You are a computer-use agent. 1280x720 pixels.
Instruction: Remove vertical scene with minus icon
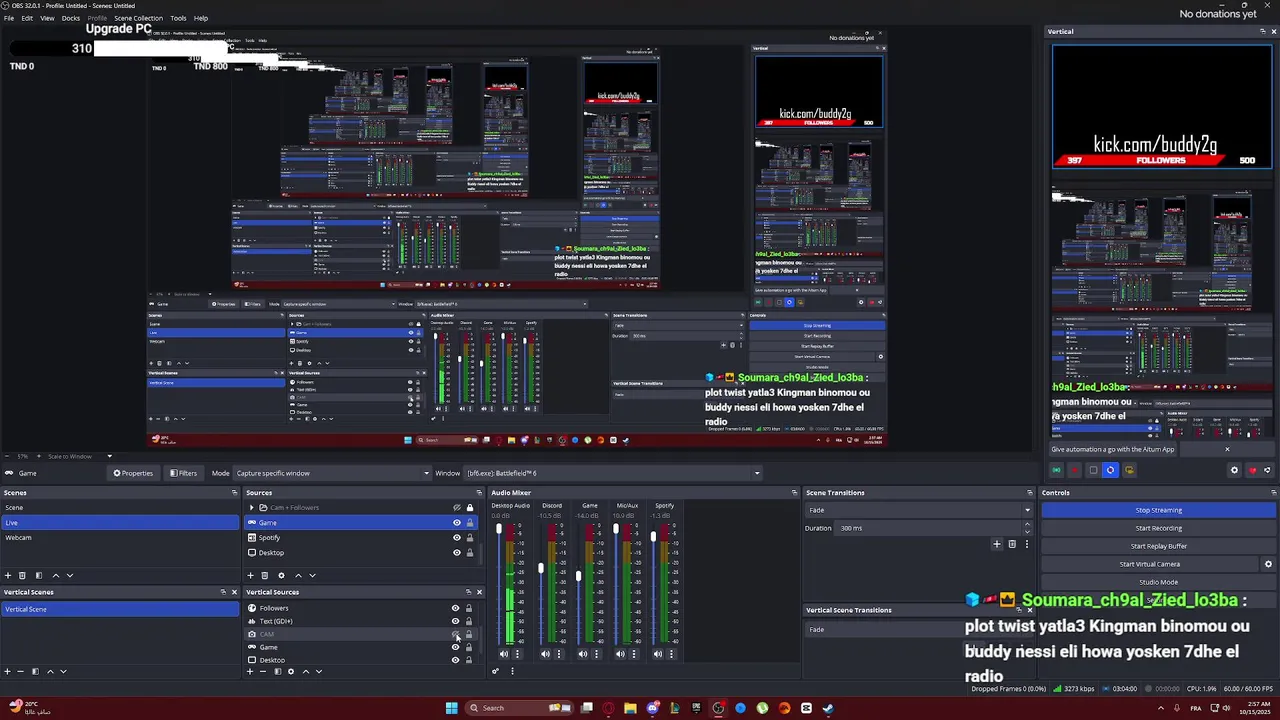21,671
